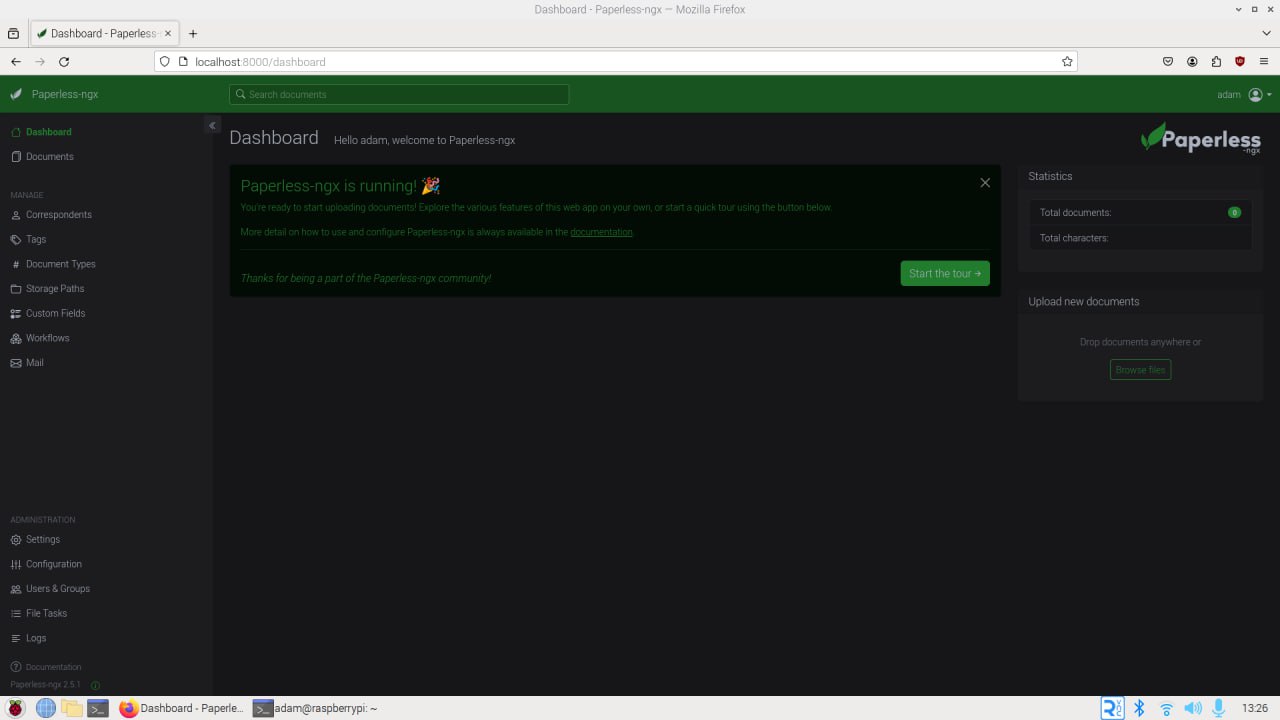This screenshot has height=720, width=1280.
Task: Open the Mail envelope icon
Action: [16, 363]
